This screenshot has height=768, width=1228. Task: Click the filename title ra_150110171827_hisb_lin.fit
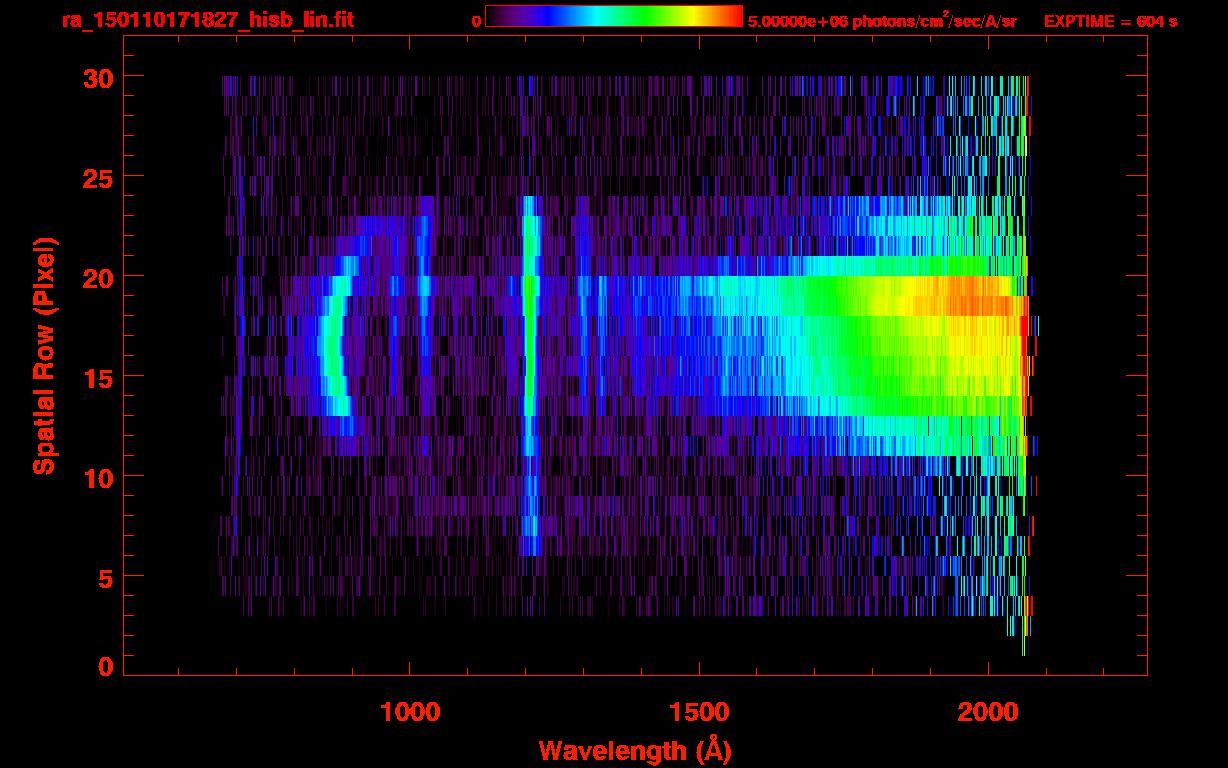[207, 20]
